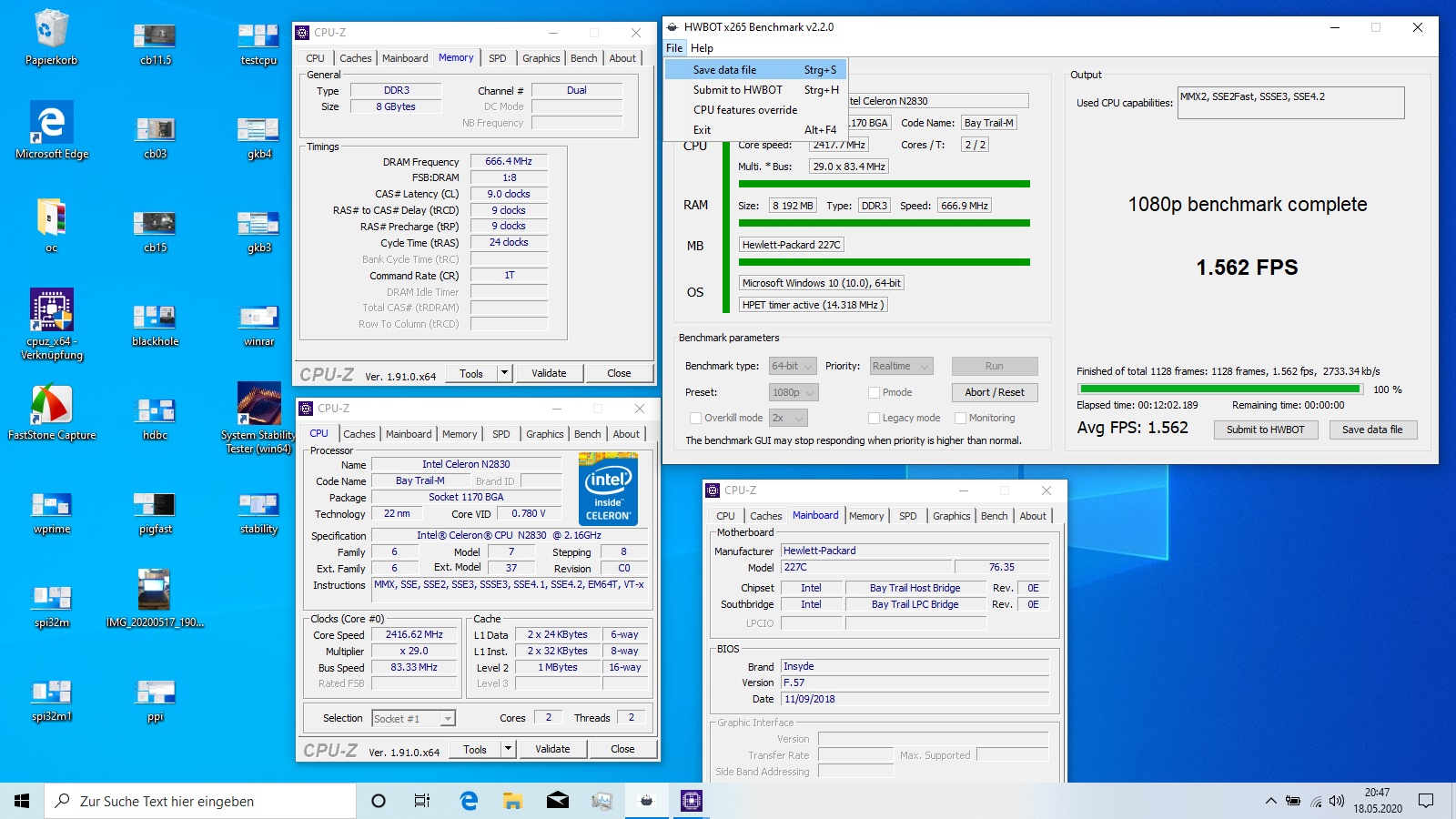Select the testcpu desktop icon
Image resolution: width=1456 pixels, height=819 pixels.
258,44
